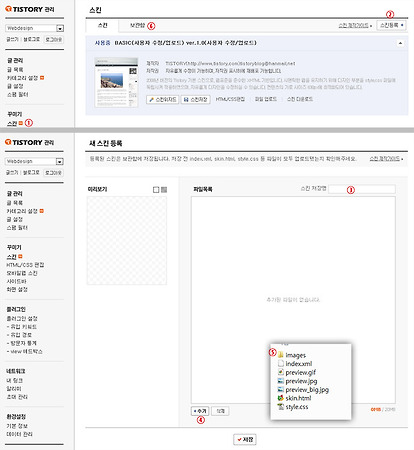Collapse the BASIC skin info panel
414x450 pixels.
point(400,43)
